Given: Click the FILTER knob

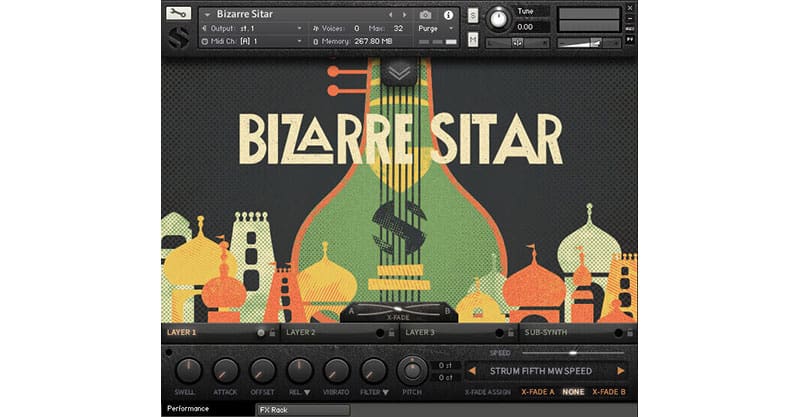Looking at the screenshot, I should click(373, 371).
